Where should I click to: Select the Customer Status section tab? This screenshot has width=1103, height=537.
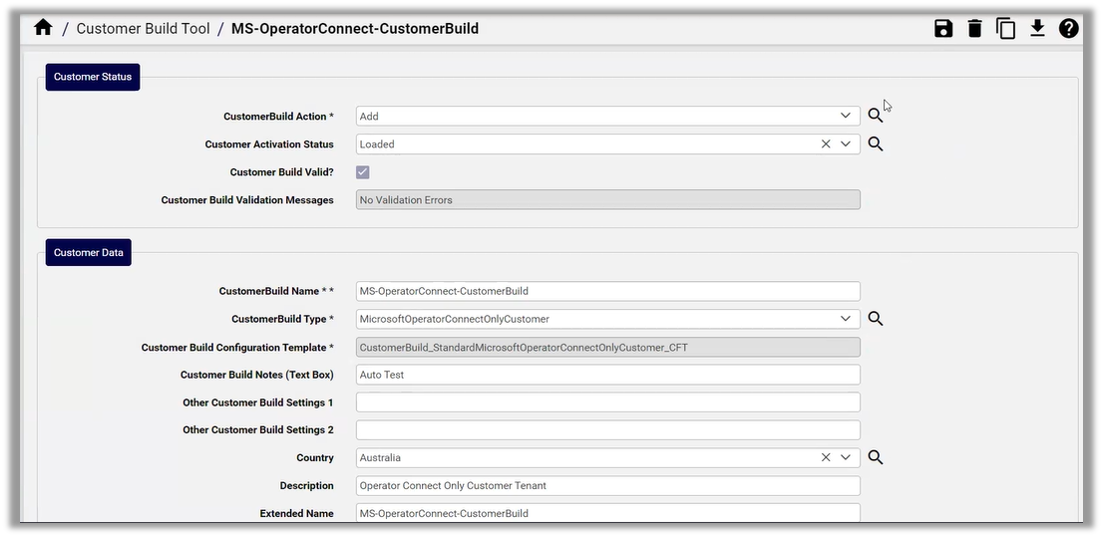(93, 77)
